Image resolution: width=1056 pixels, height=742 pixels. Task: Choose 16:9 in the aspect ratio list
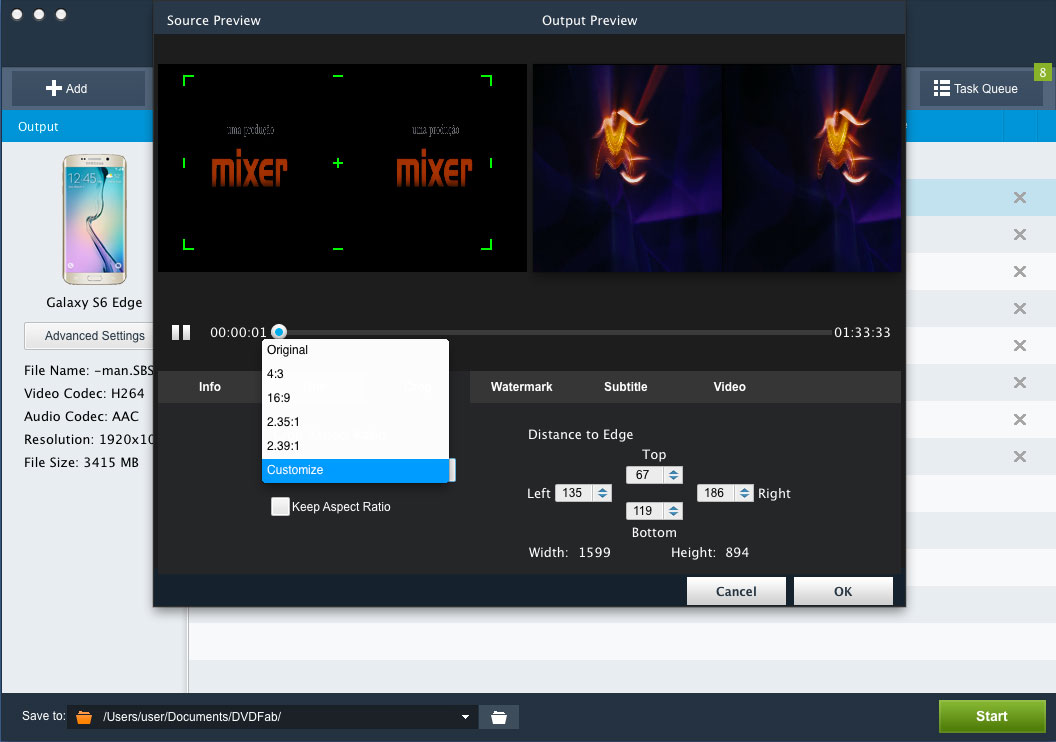[355, 398]
